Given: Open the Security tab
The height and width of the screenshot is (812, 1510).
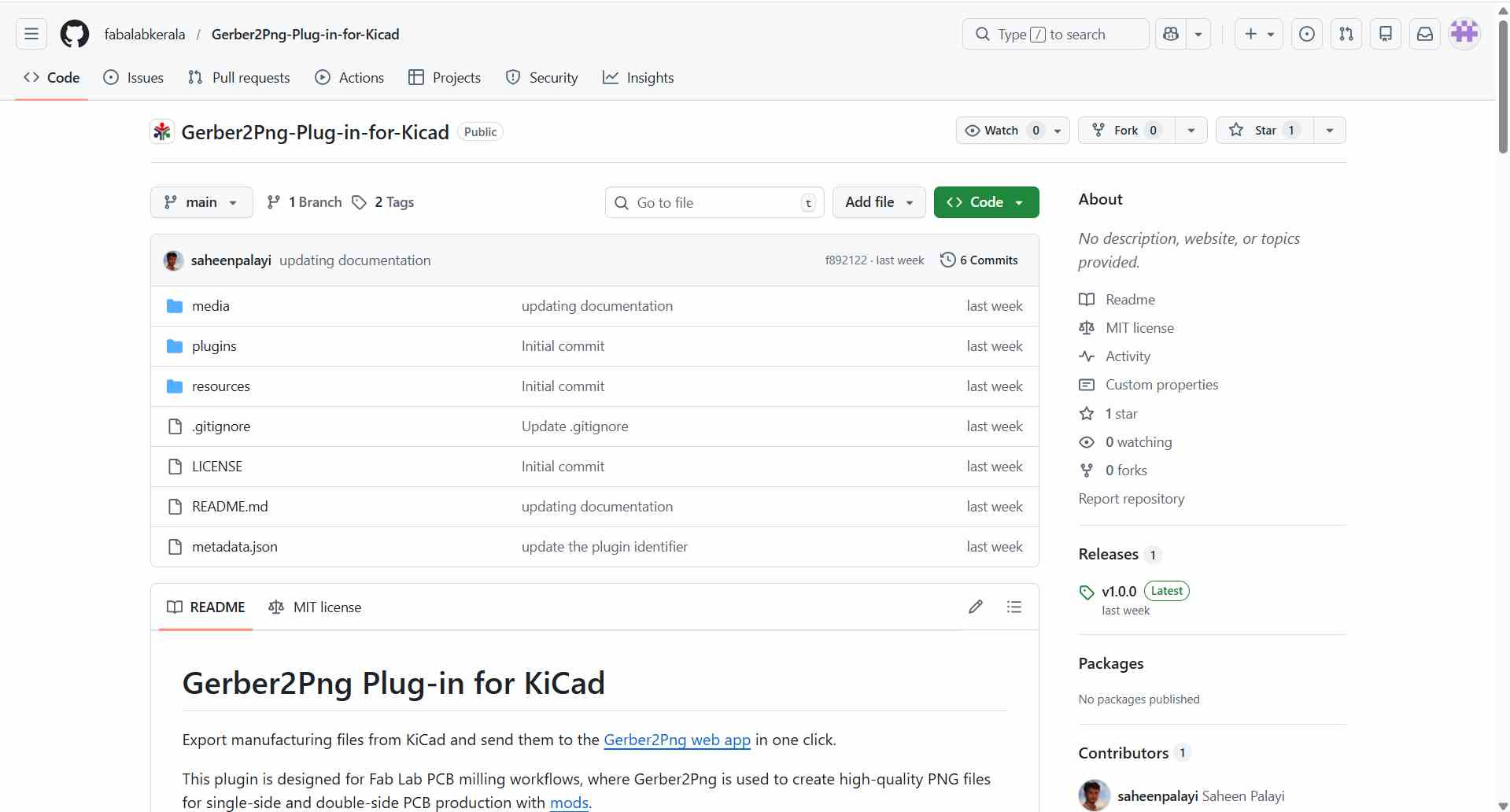Looking at the screenshot, I should point(541,77).
